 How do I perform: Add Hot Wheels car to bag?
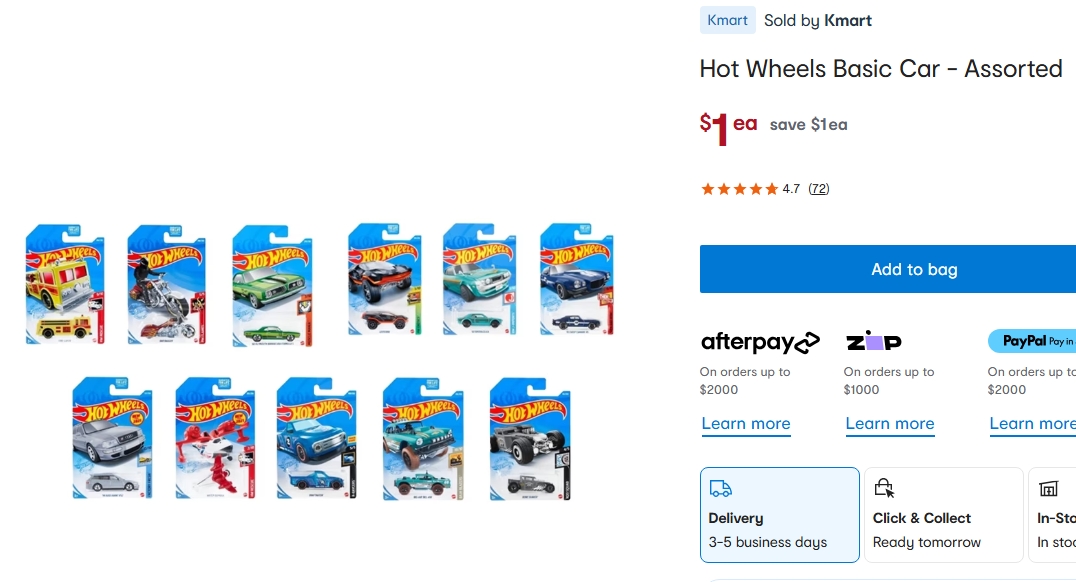point(888,269)
